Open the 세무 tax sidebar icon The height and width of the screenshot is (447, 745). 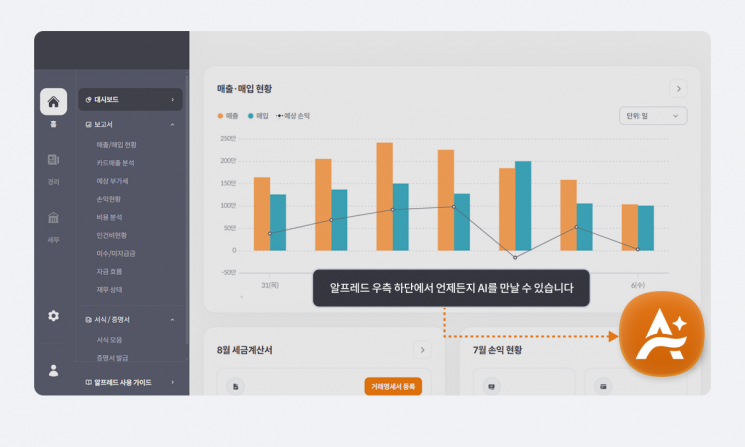pyautogui.click(x=53, y=218)
